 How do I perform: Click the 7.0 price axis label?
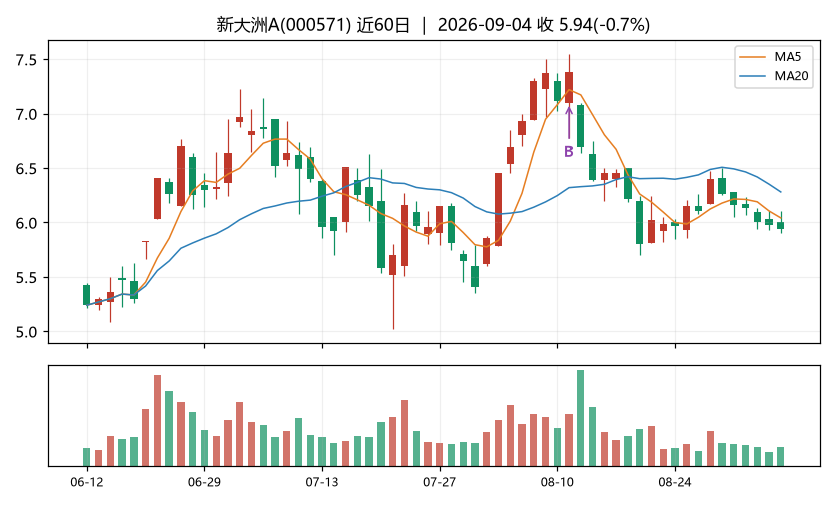tap(26, 114)
